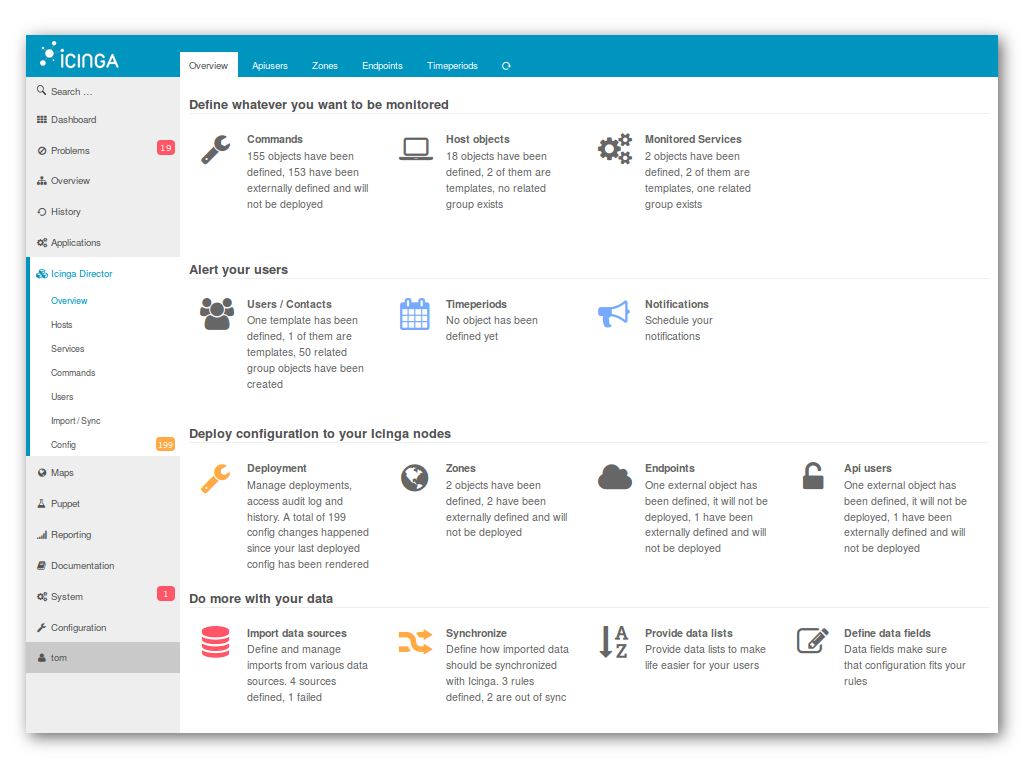Click the Monitored Services gears icon
The height and width of the screenshot is (768, 1022).
615,149
